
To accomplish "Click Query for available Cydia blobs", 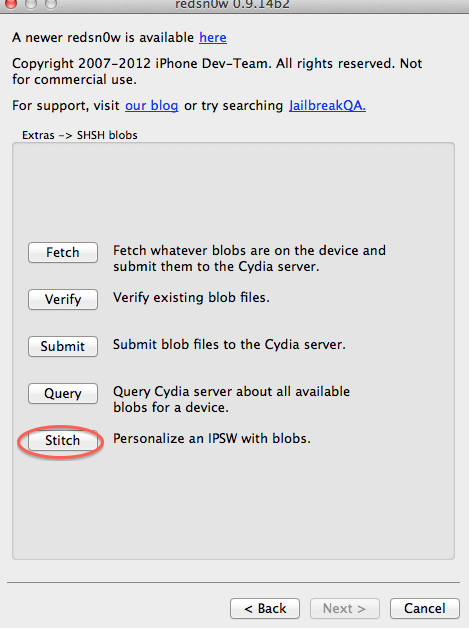I will [63, 393].
